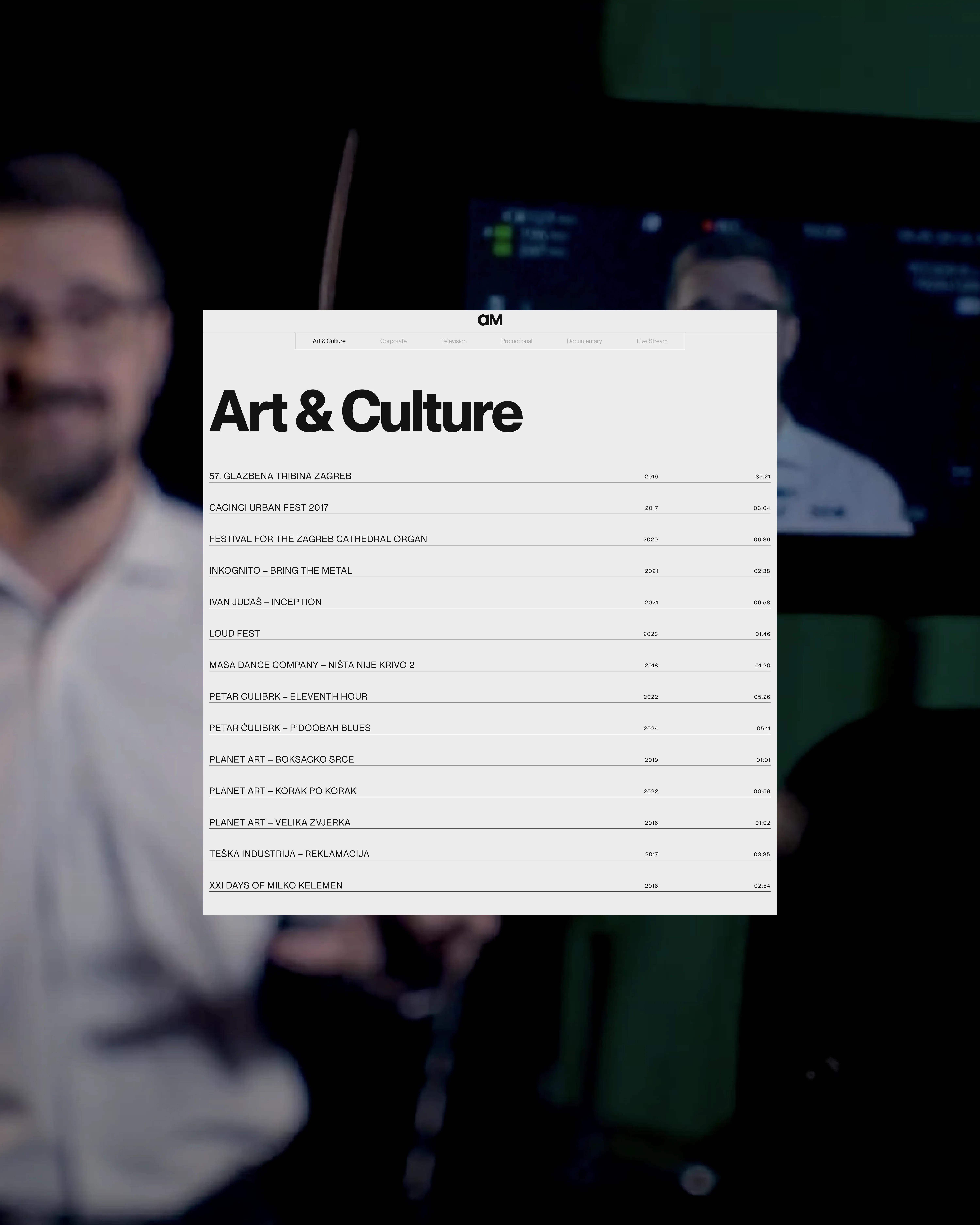Click duration 02:54 of Milko Kelemen row
980x1225 pixels.
click(762, 886)
